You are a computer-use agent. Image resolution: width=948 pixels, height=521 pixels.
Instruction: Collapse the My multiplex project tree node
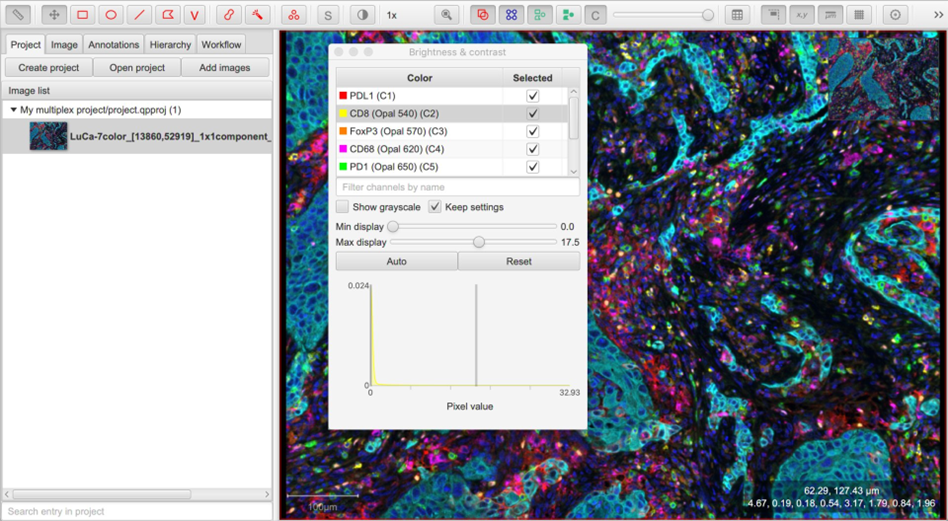(13, 110)
